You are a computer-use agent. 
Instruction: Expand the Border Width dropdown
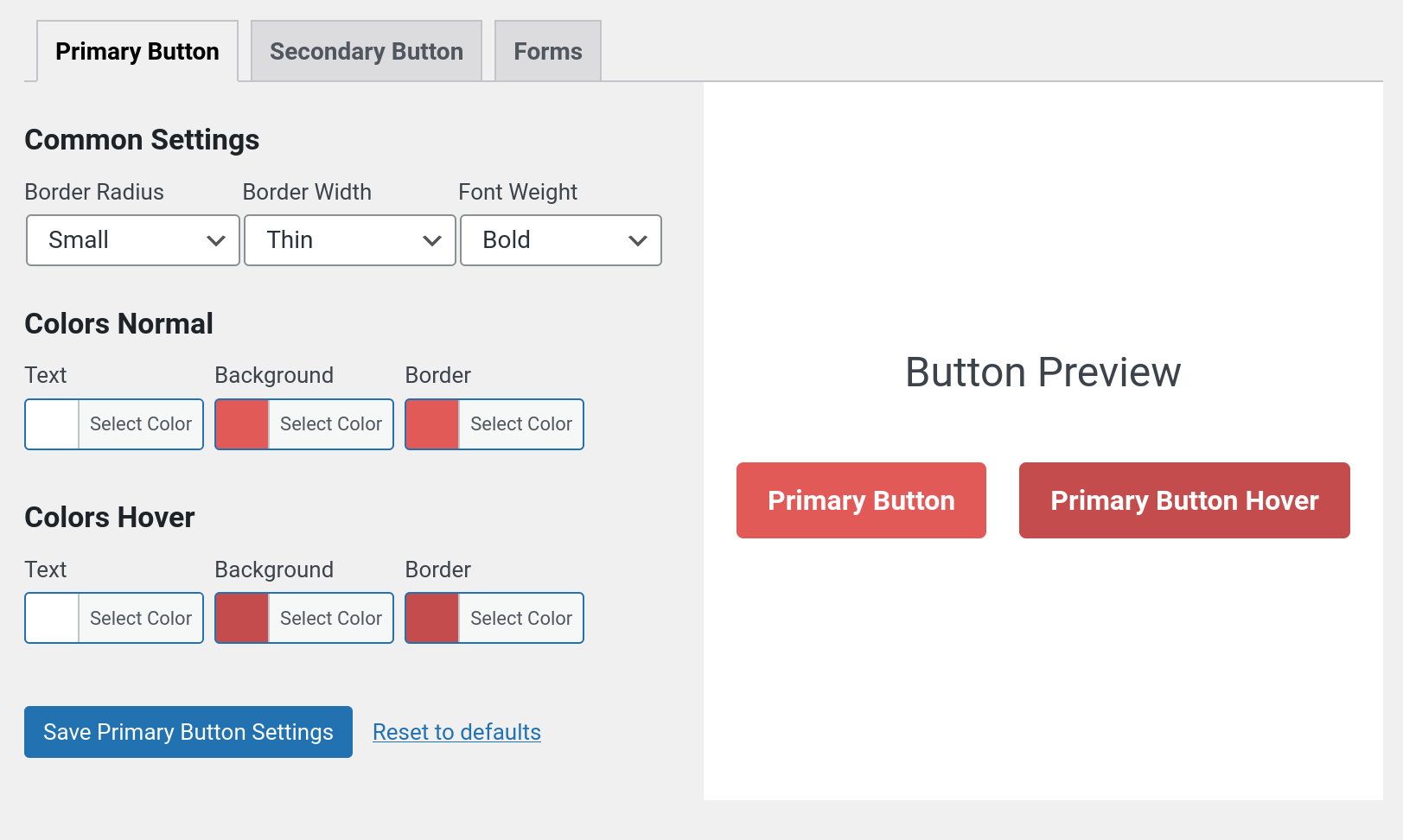349,240
